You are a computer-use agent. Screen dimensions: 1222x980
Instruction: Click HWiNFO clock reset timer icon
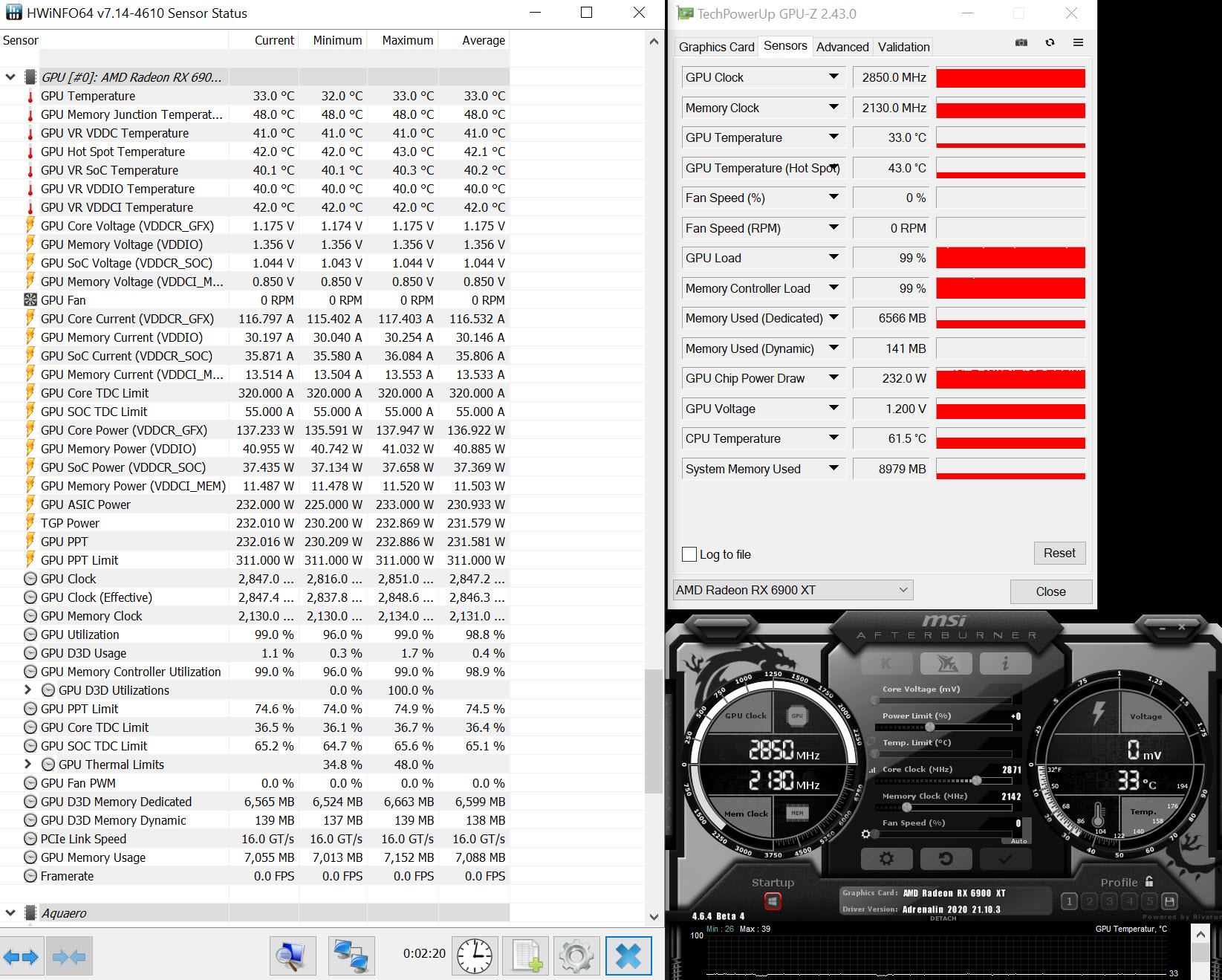[x=474, y=955]
